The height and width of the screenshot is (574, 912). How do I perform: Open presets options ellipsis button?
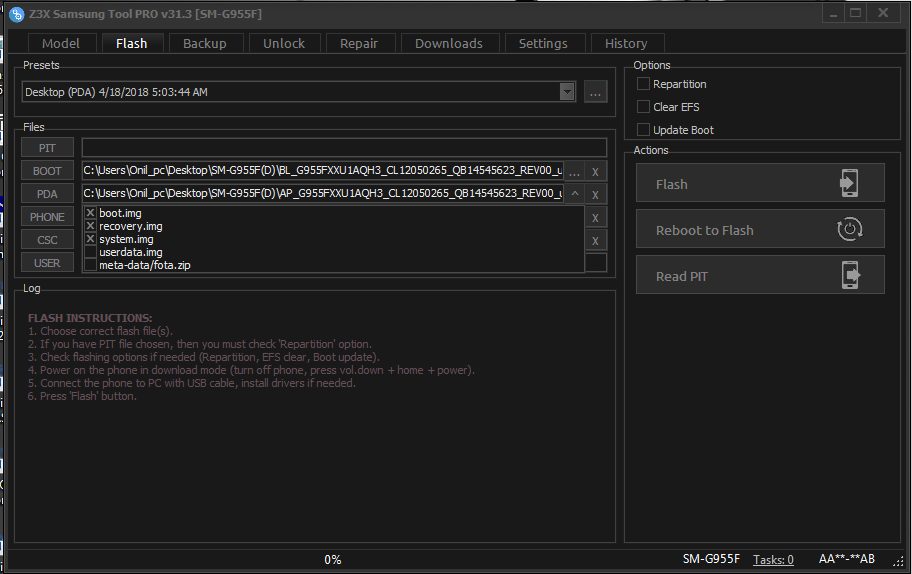[595, 92]
